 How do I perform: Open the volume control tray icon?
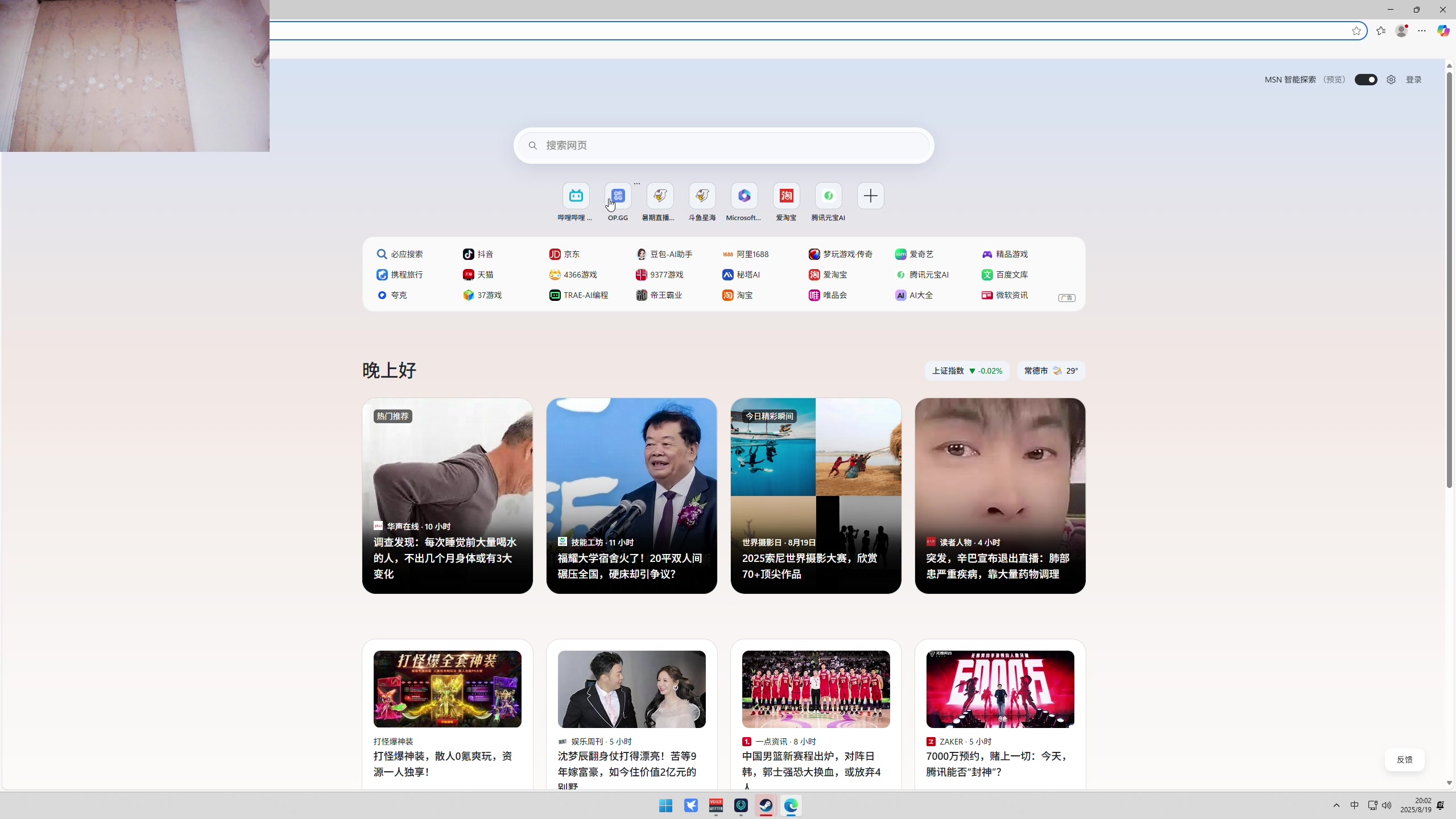(1387, 805)
